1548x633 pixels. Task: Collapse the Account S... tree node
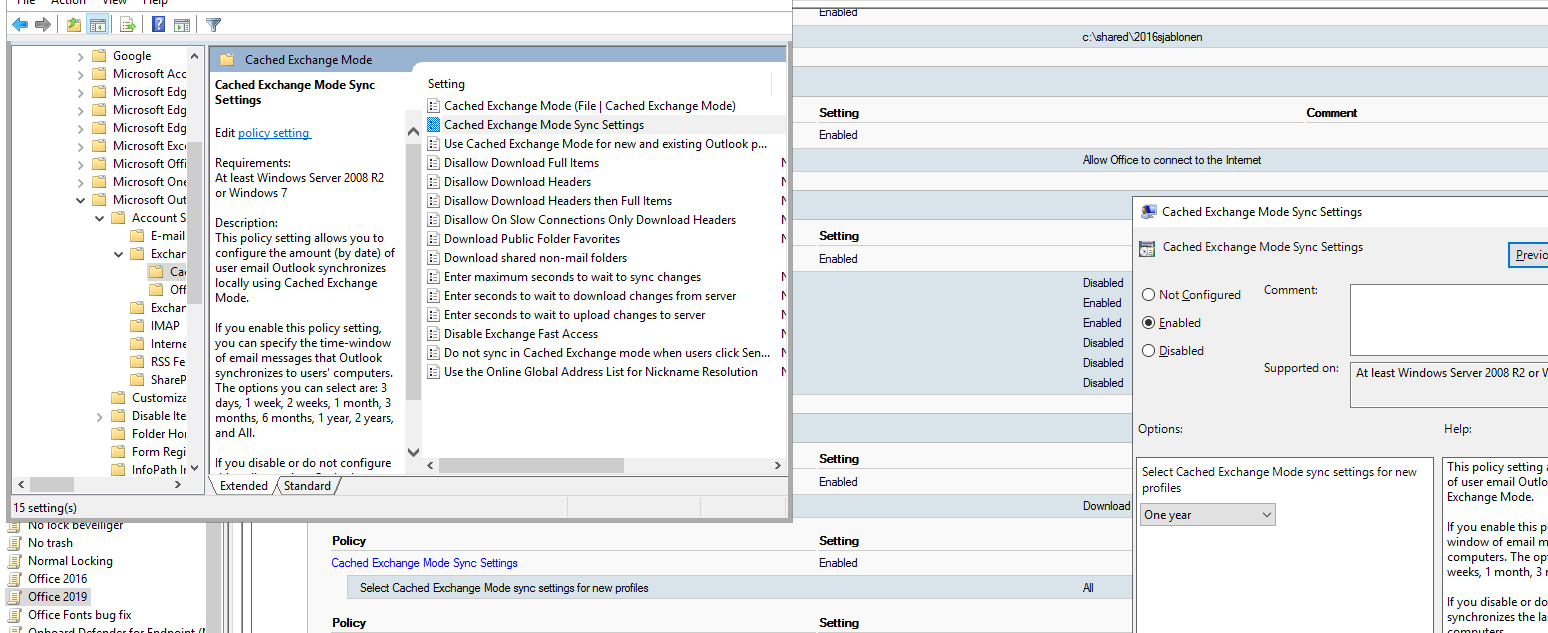coord(99,218)
